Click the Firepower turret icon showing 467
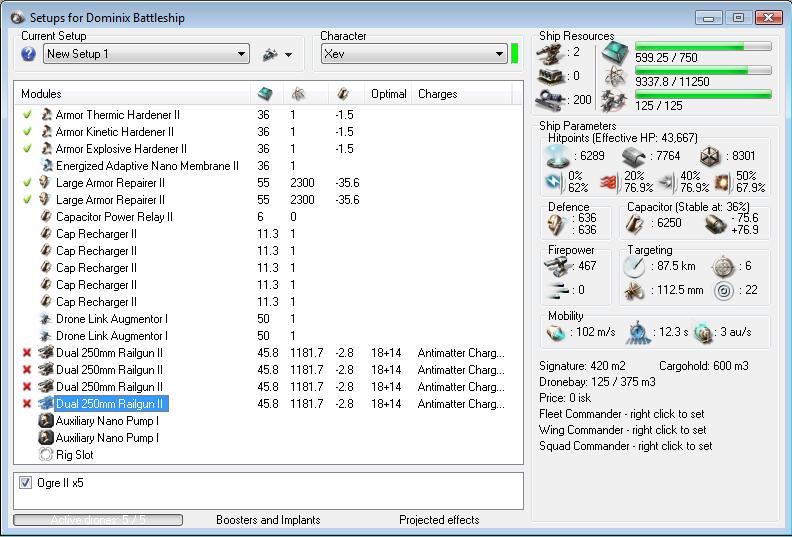Screen dimensions: 792x537 [556, 266]
